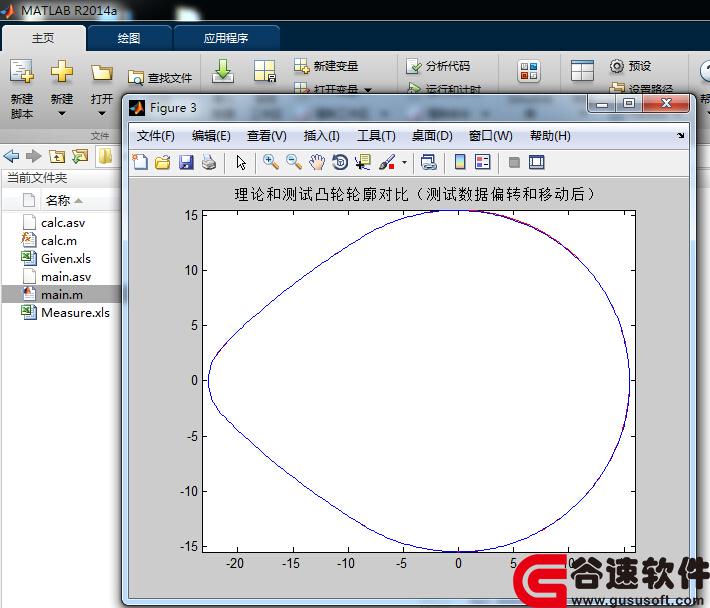Switch to 绘图 tab in MATLAB

pos(129,38)
